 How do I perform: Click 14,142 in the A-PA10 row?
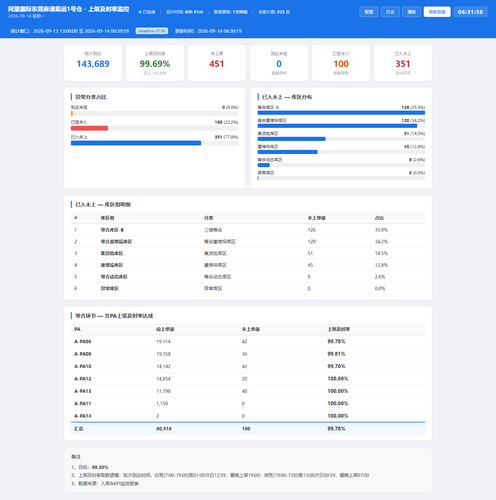163,366
